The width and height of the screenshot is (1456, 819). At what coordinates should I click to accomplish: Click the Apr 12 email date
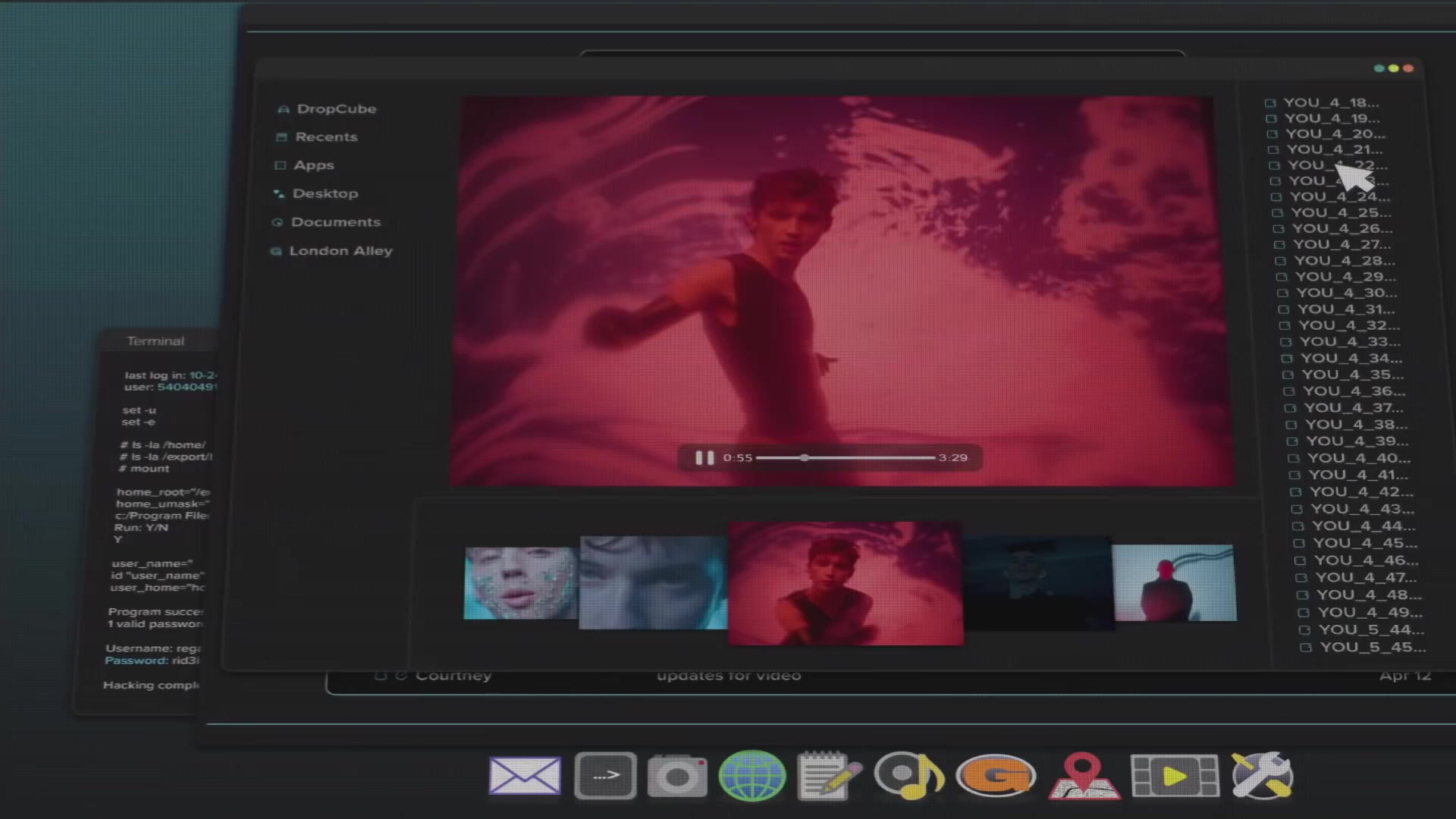[x=1405, y=676]
